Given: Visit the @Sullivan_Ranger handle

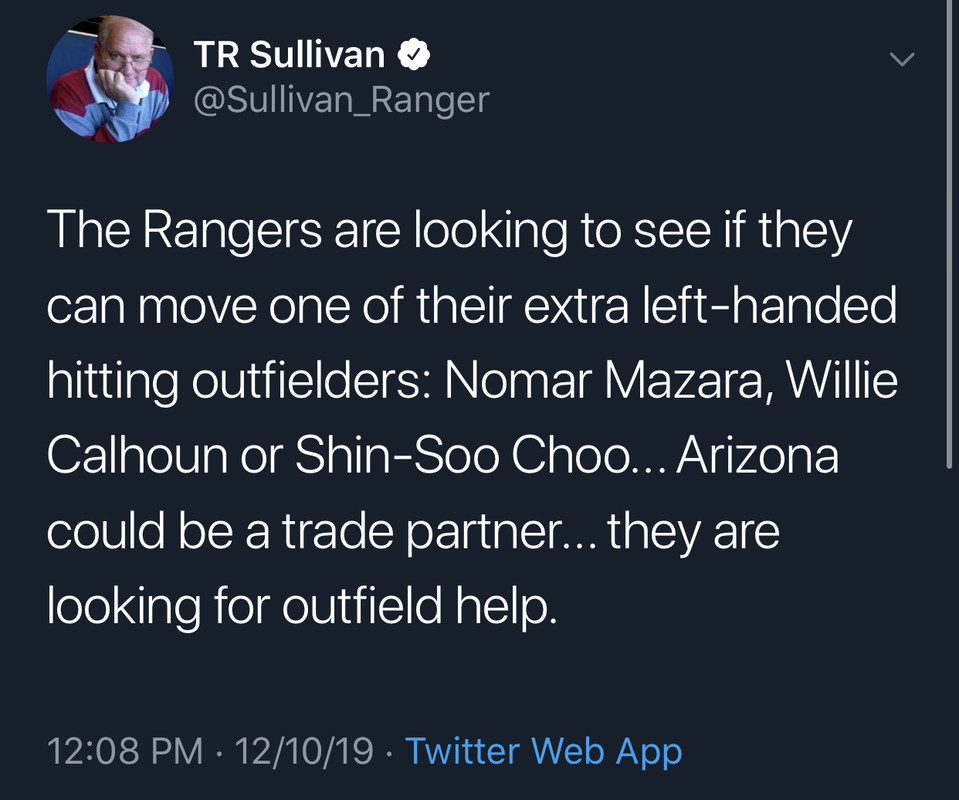Looking at the screenshot, I should [x=341, y=100].
